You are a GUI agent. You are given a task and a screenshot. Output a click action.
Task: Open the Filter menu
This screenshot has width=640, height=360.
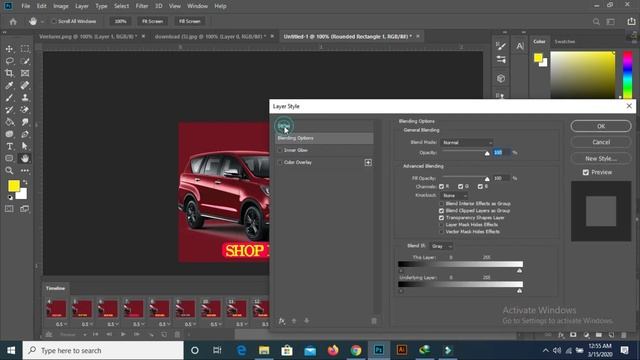click(x=142, y=6)
